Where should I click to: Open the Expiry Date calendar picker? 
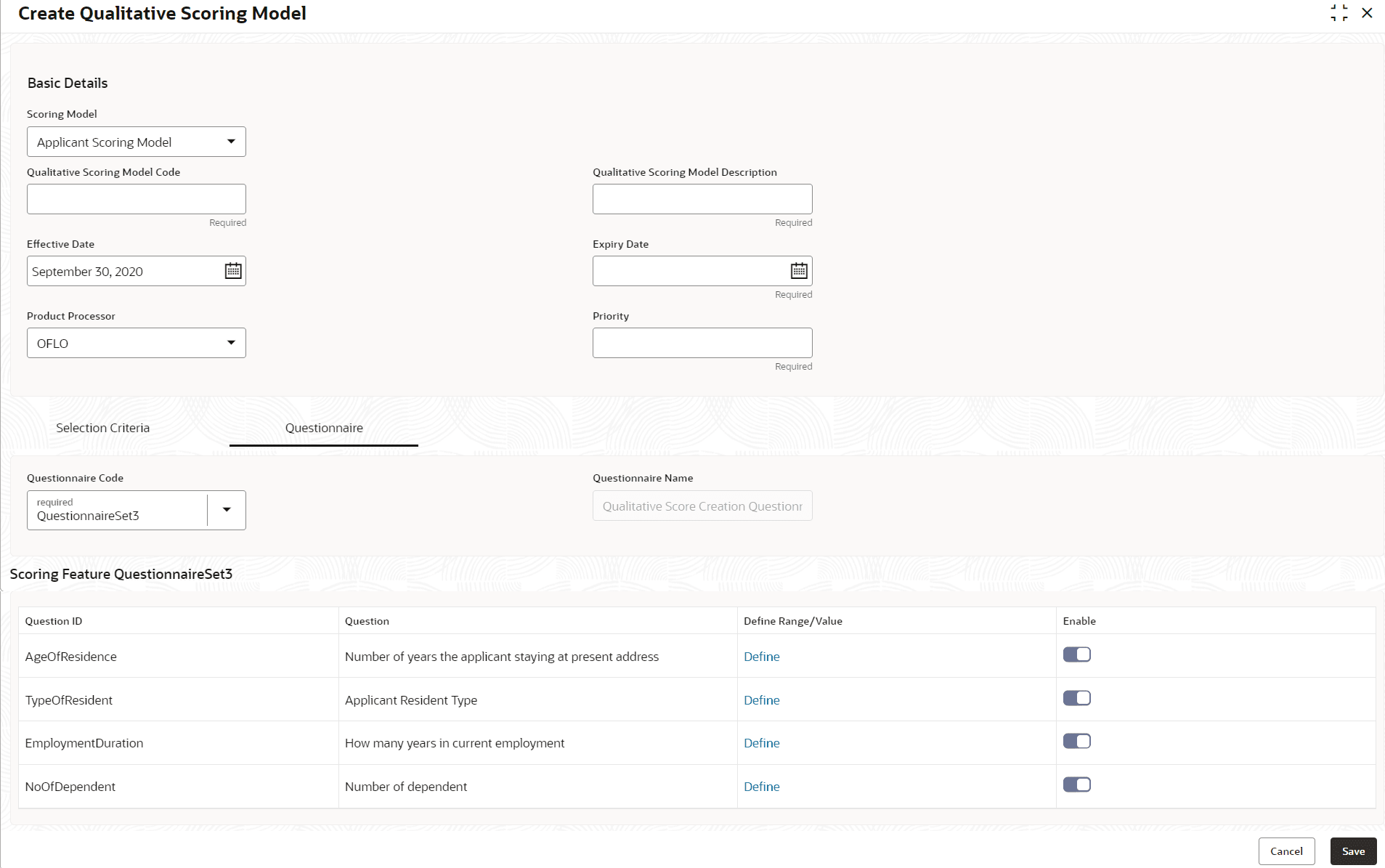tap(799, 271)
